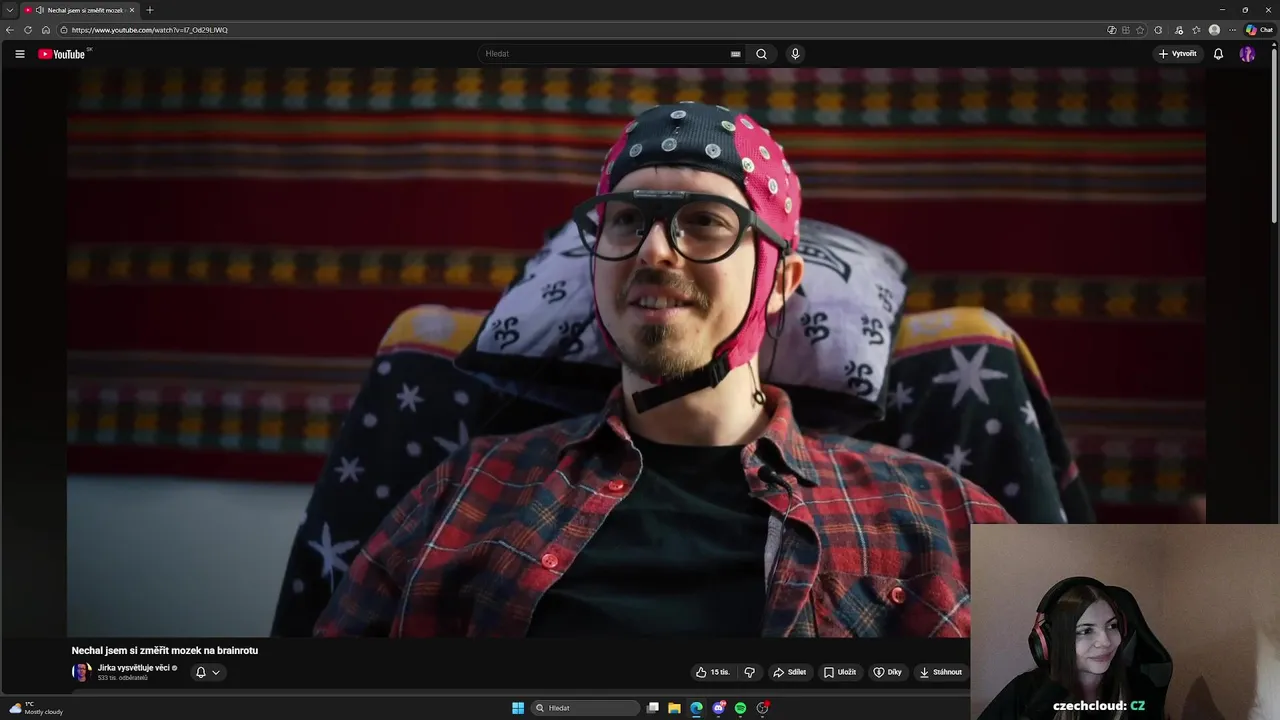Viewport: 1280px width, 720px height.
Task: Open browser settings and more menu
Action: click(1232, 30)
